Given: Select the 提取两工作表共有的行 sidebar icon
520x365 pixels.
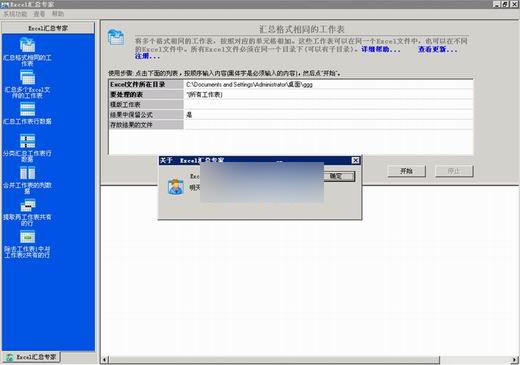Looking at the screenshot, I should tap(27, 205).
